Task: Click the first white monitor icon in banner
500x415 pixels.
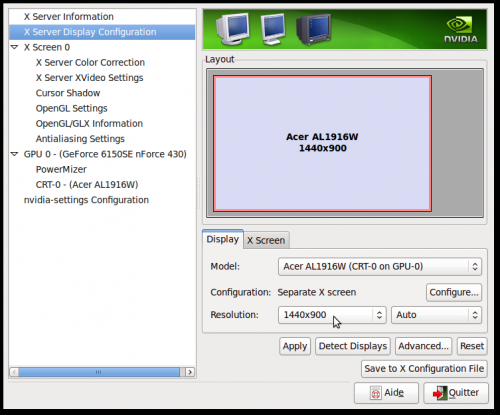Action: tap(232, 29)
